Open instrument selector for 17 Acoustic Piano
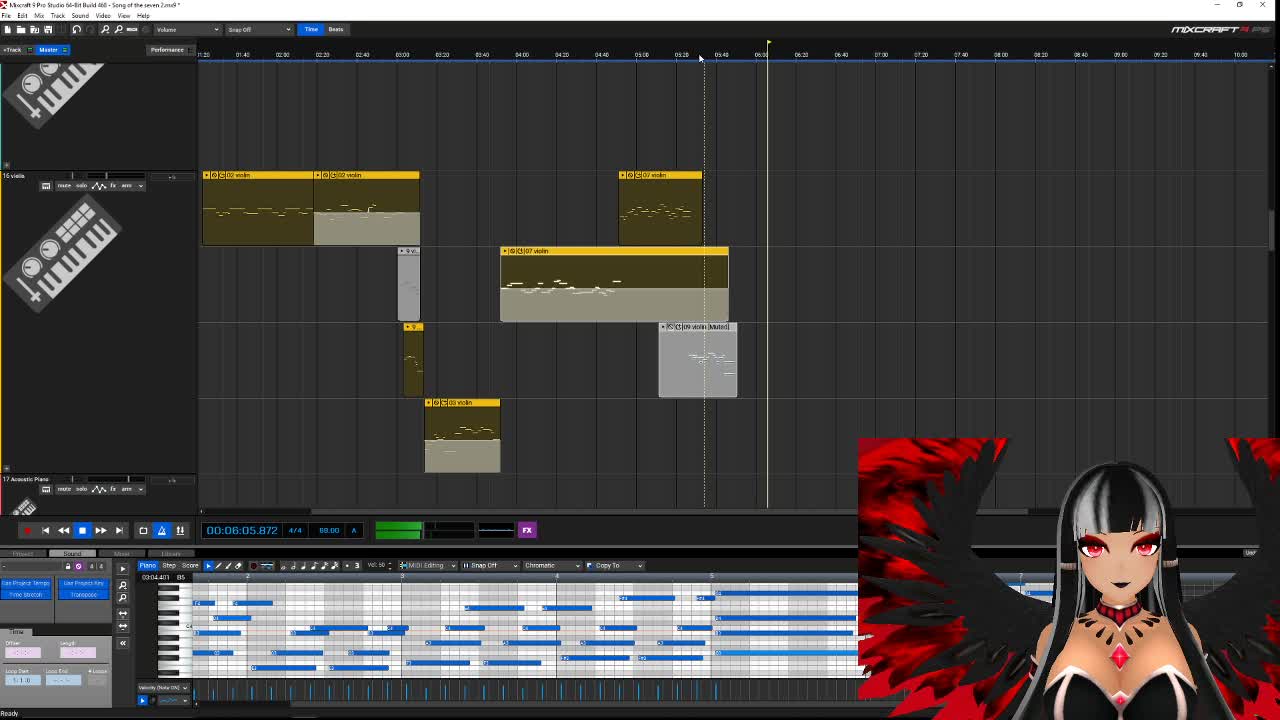Viewport: 1280px width, 720px height. 45,489
